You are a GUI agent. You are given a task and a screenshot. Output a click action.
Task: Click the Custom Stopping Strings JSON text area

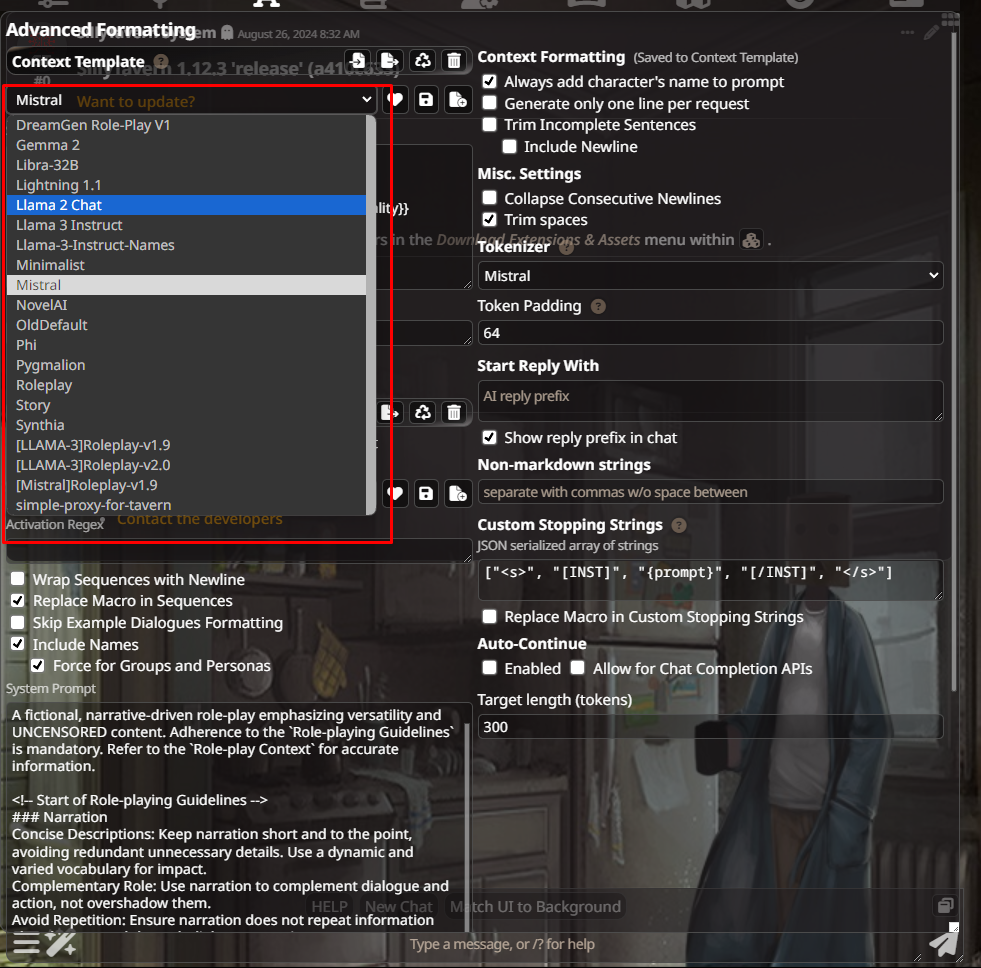[710, 579]
